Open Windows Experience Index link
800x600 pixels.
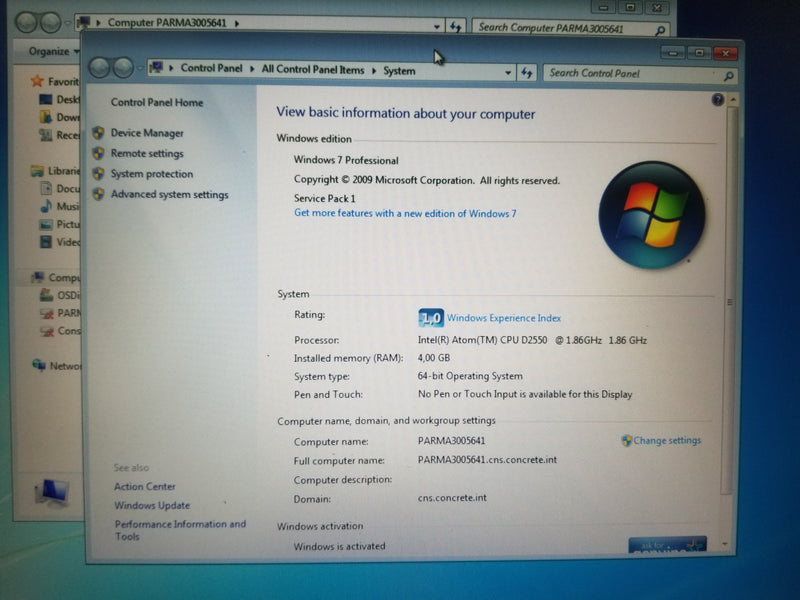504,318
